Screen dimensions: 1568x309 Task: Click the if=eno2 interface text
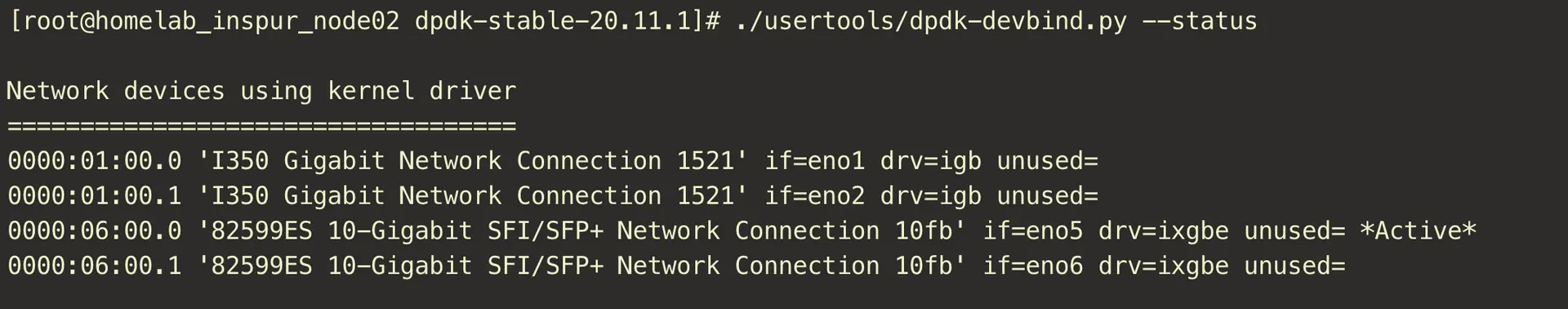(x=814, y=196)
